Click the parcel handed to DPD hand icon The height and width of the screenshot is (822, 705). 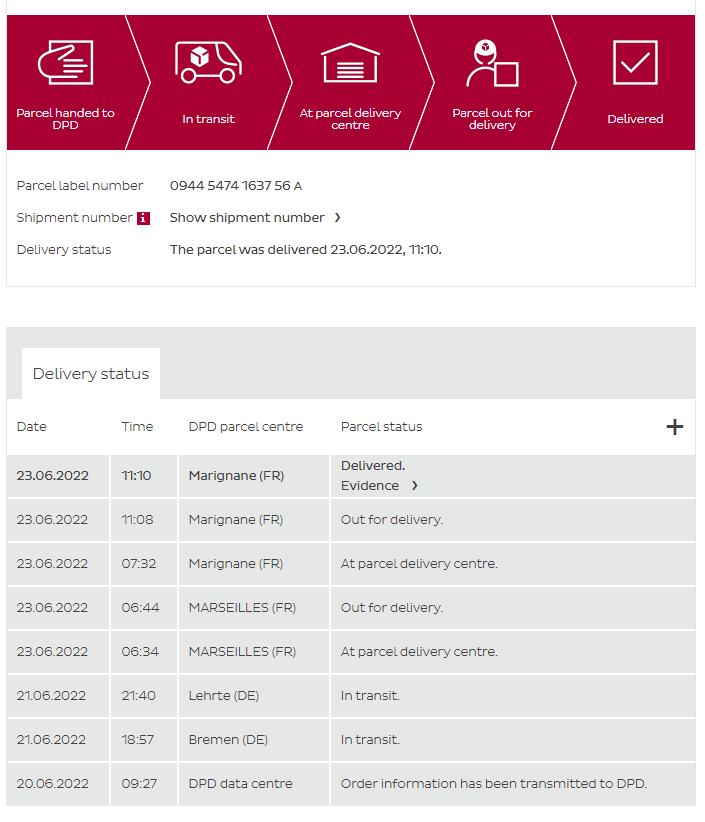click(65, 62)
